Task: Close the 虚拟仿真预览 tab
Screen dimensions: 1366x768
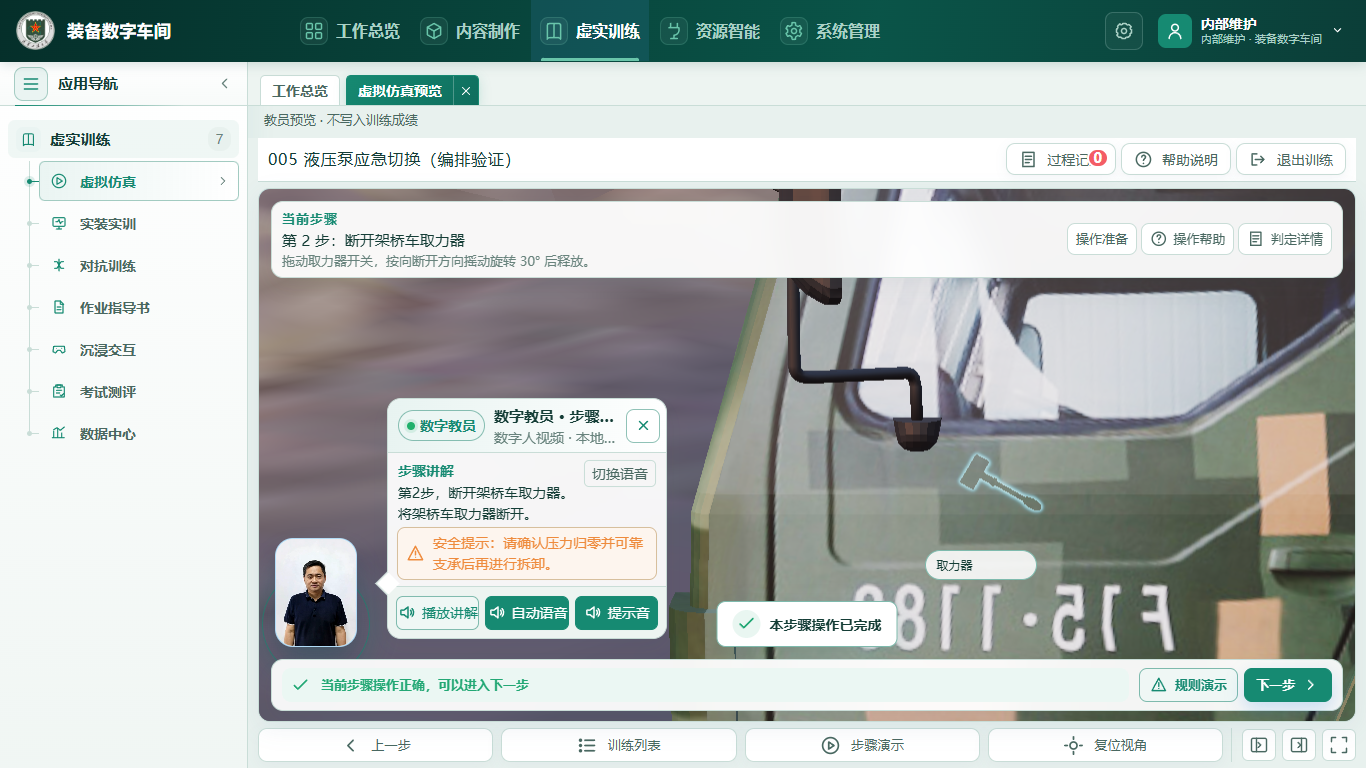Action: [466, 90]
